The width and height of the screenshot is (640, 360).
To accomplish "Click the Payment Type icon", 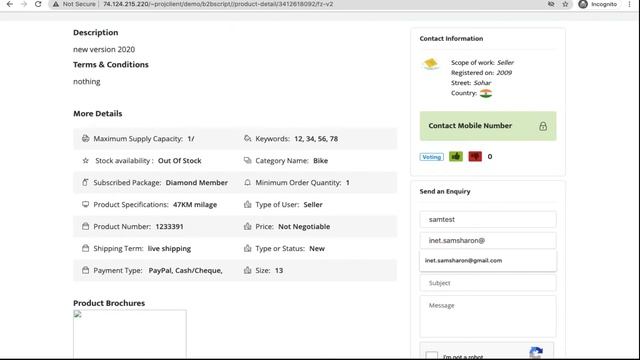I will (85, 270).
